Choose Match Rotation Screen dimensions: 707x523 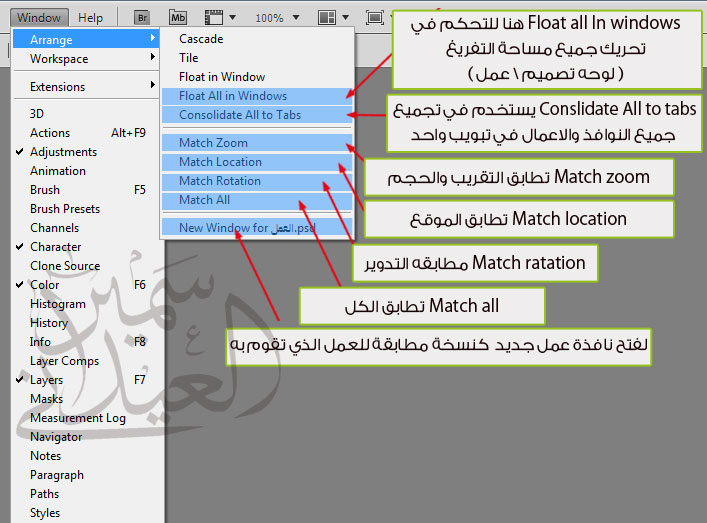(x=257, y=180)
